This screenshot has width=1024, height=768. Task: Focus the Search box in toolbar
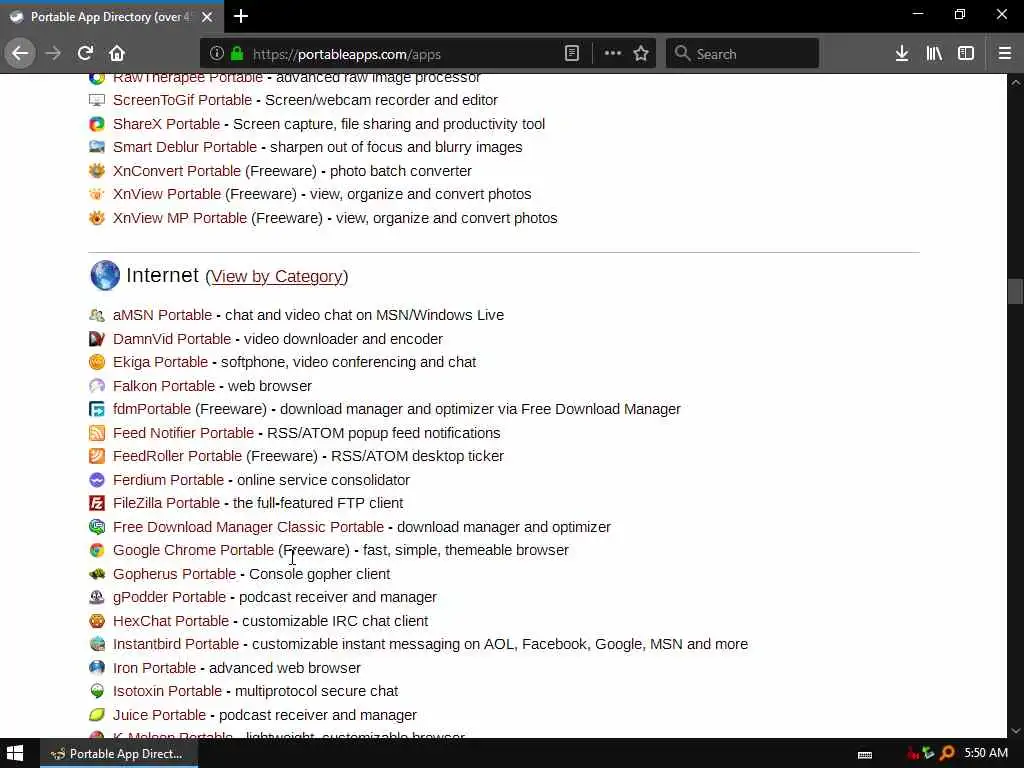click(742, 54)
